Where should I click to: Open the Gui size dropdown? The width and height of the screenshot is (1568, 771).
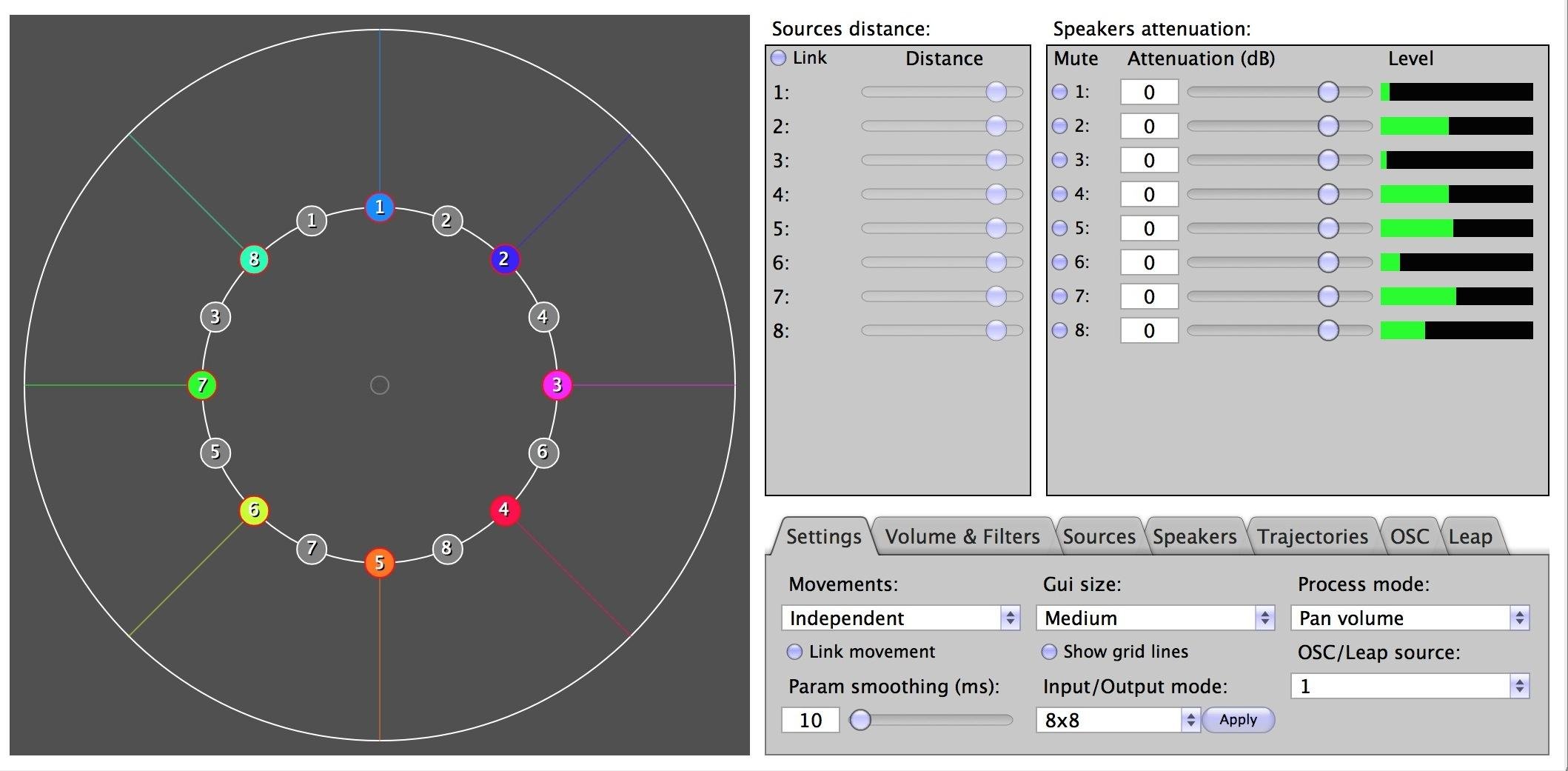pyautogui.click(x=1155, y=618)
